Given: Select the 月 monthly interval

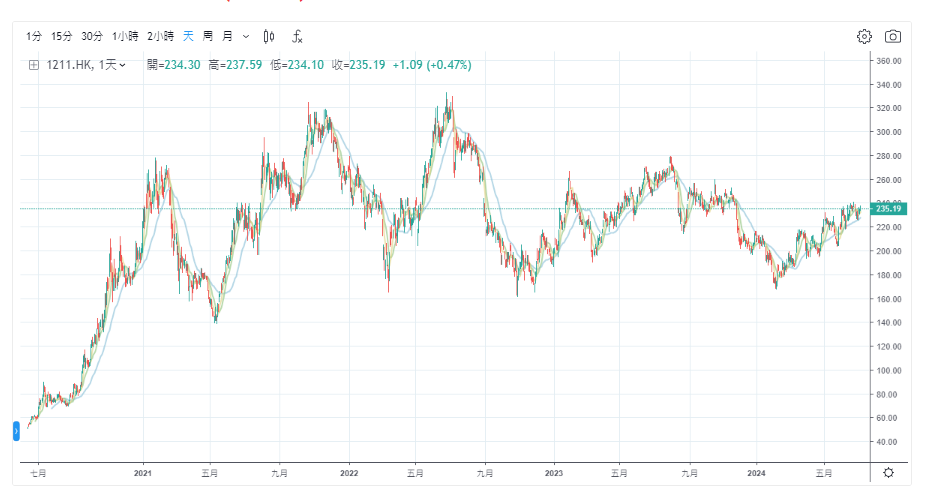Looking at the screenshot, I should [x=227, y=37].
